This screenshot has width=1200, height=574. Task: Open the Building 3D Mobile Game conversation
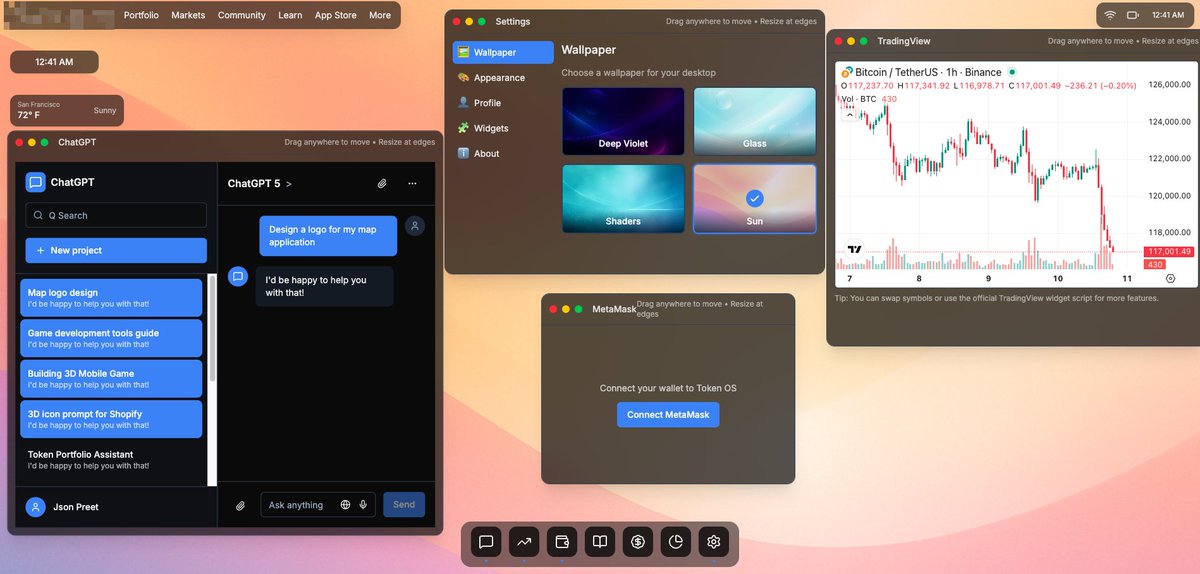(111, 379)
